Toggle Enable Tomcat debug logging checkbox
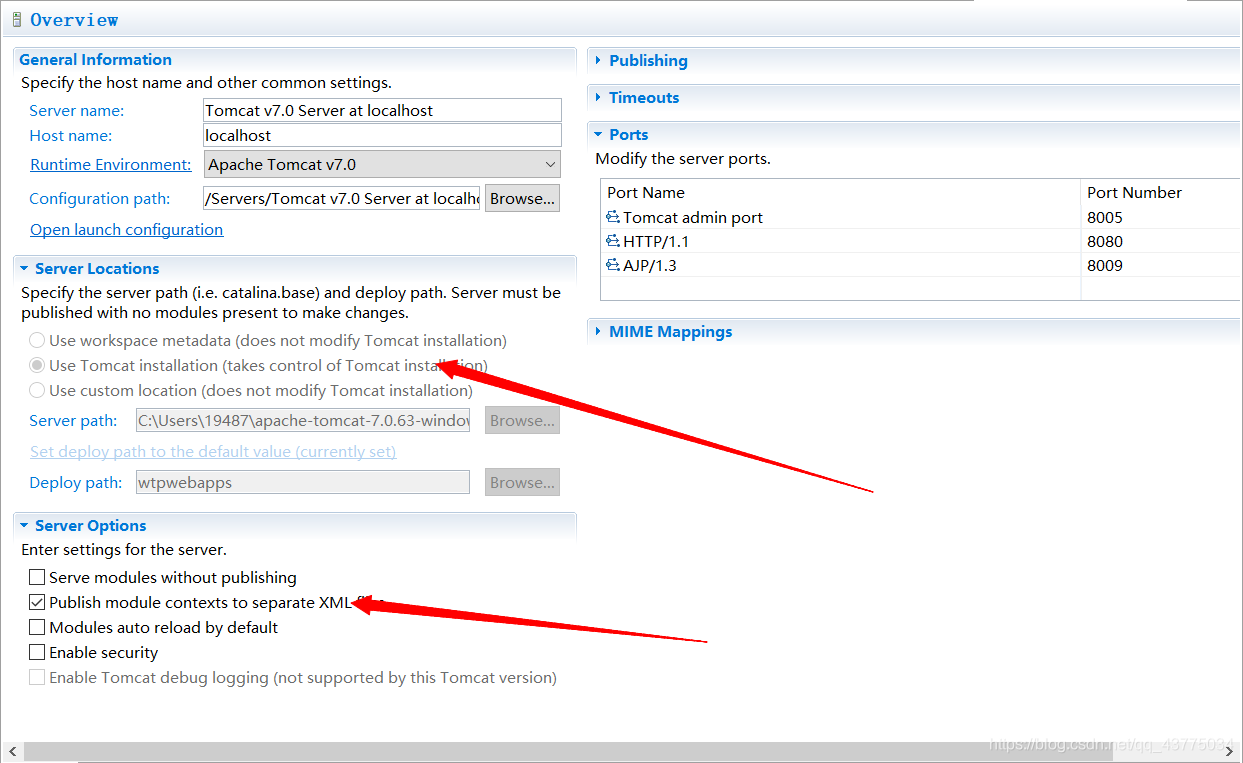This screenshot has width=1243, height=763. point(37,677)
